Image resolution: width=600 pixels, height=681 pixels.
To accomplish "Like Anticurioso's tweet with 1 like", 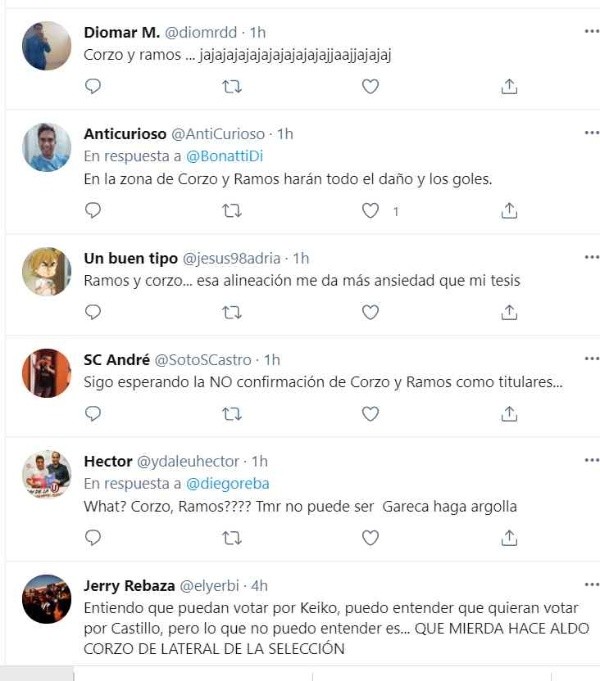I will pyautogui.click(x=371, y=211).
